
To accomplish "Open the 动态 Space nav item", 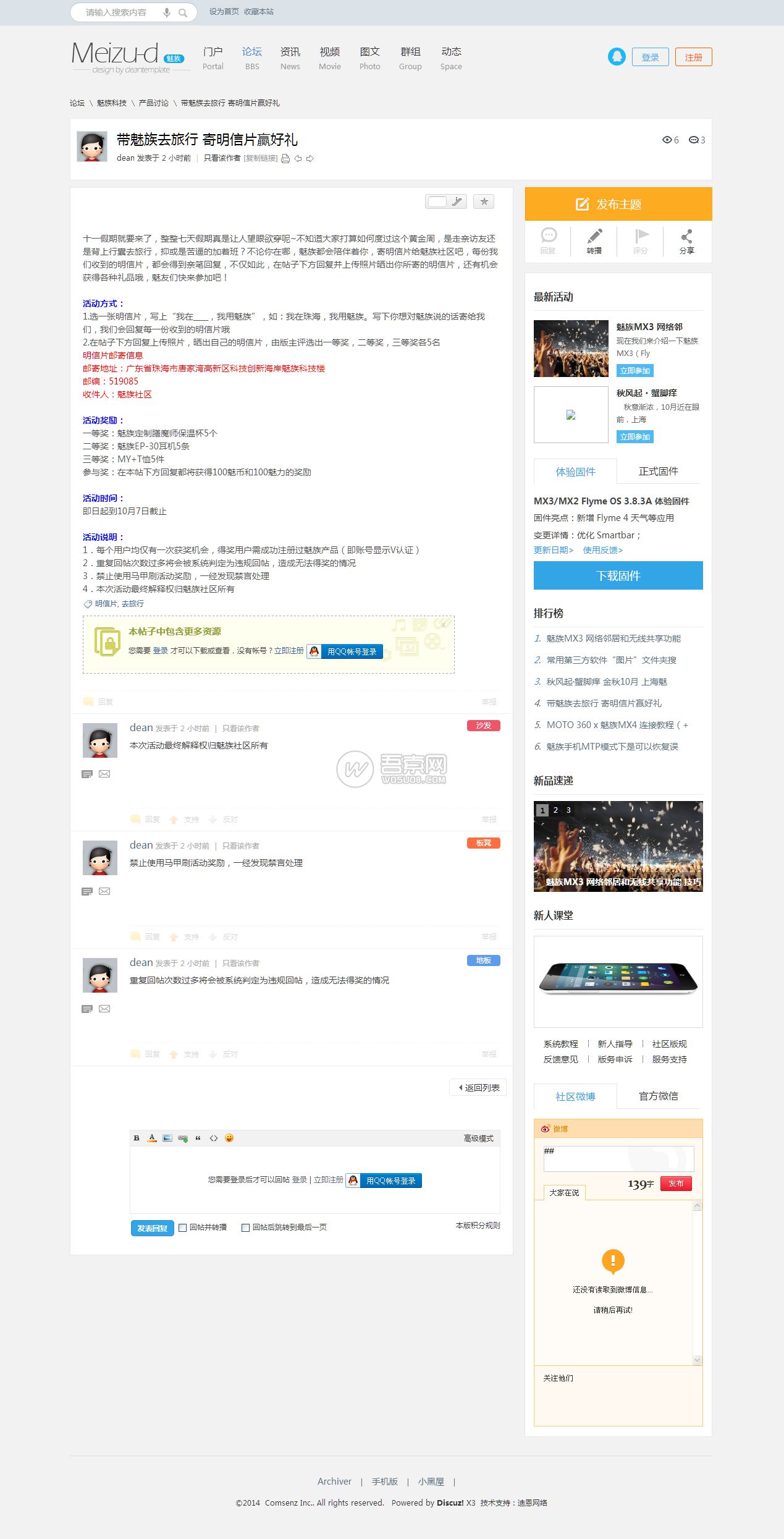I will (x=451, y=58).
